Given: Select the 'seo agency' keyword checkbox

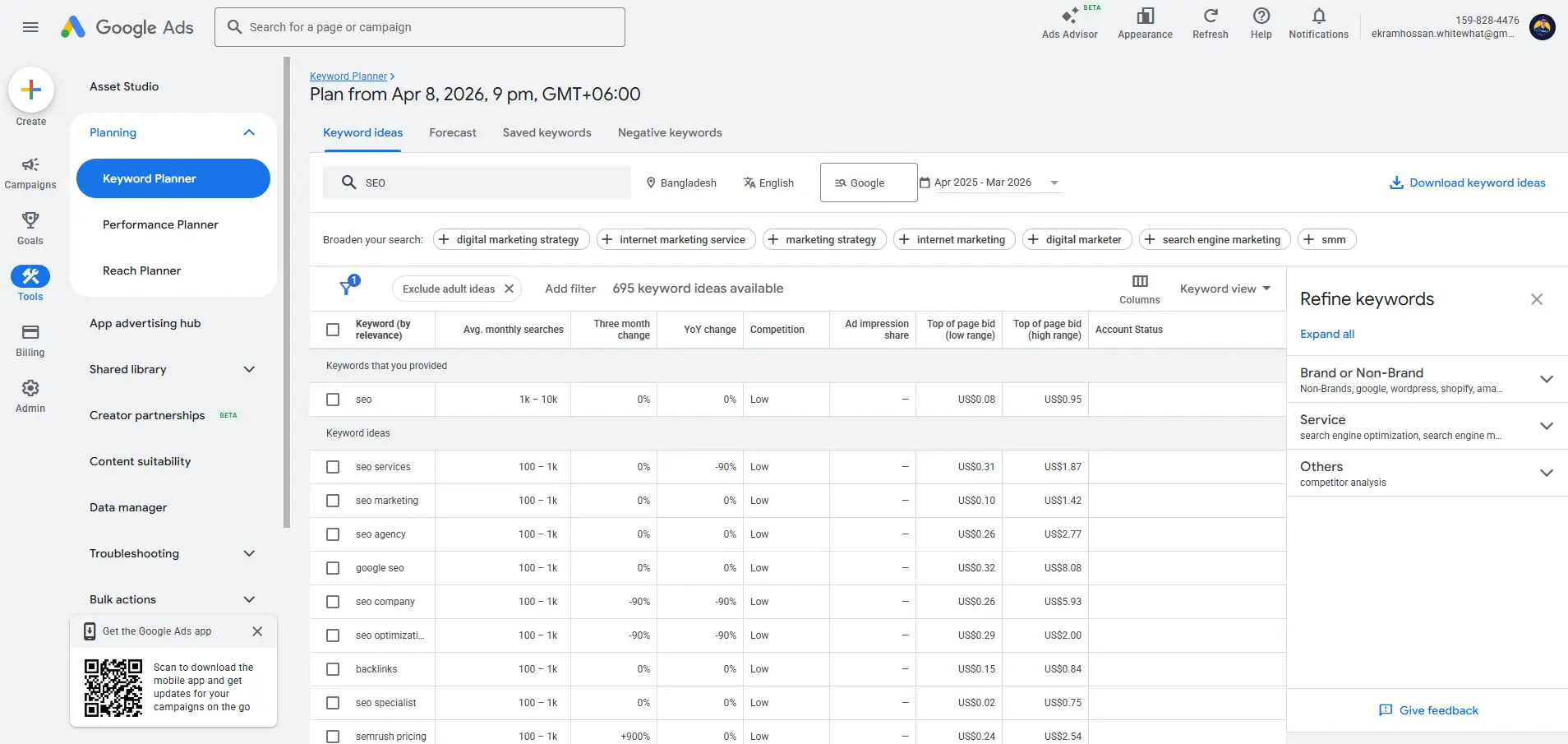Looking at the screenshot, I should coord(333,534).
